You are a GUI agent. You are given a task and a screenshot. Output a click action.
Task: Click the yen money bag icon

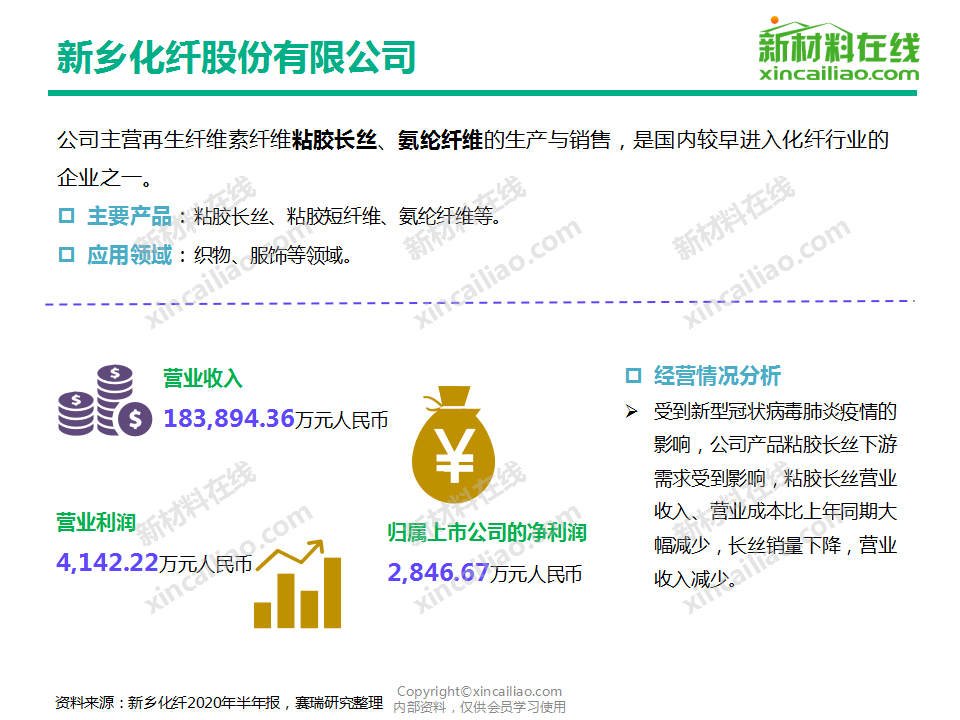point(452,444)
